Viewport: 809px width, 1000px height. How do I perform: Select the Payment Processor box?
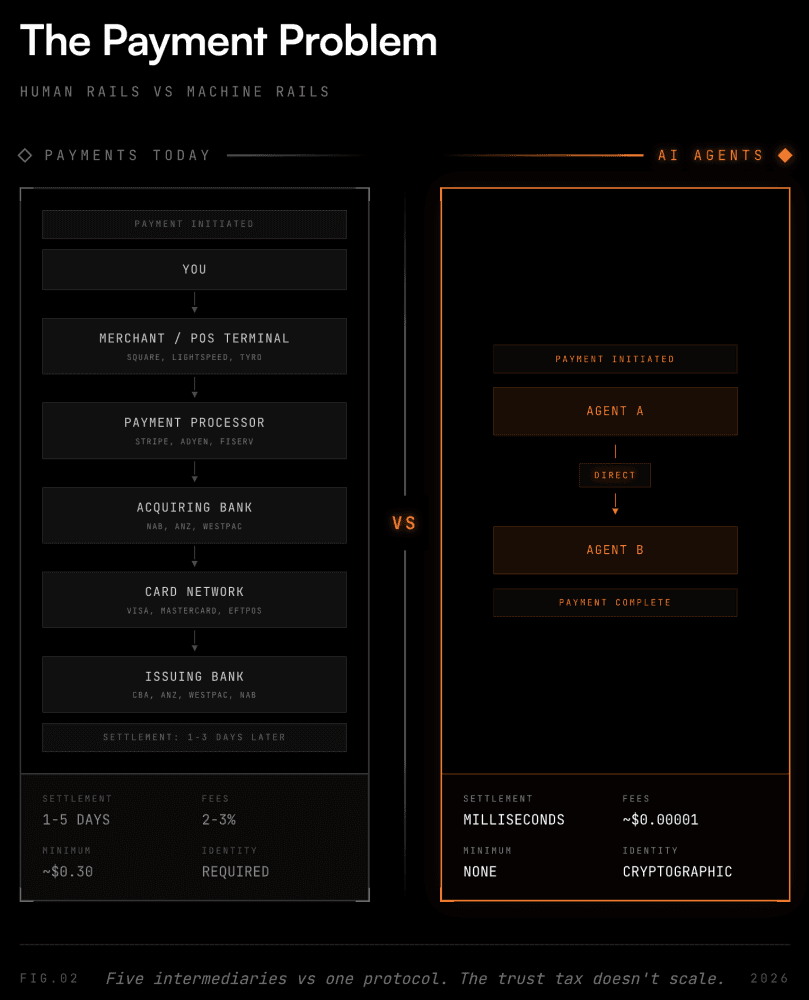click(x=194, y=430)
